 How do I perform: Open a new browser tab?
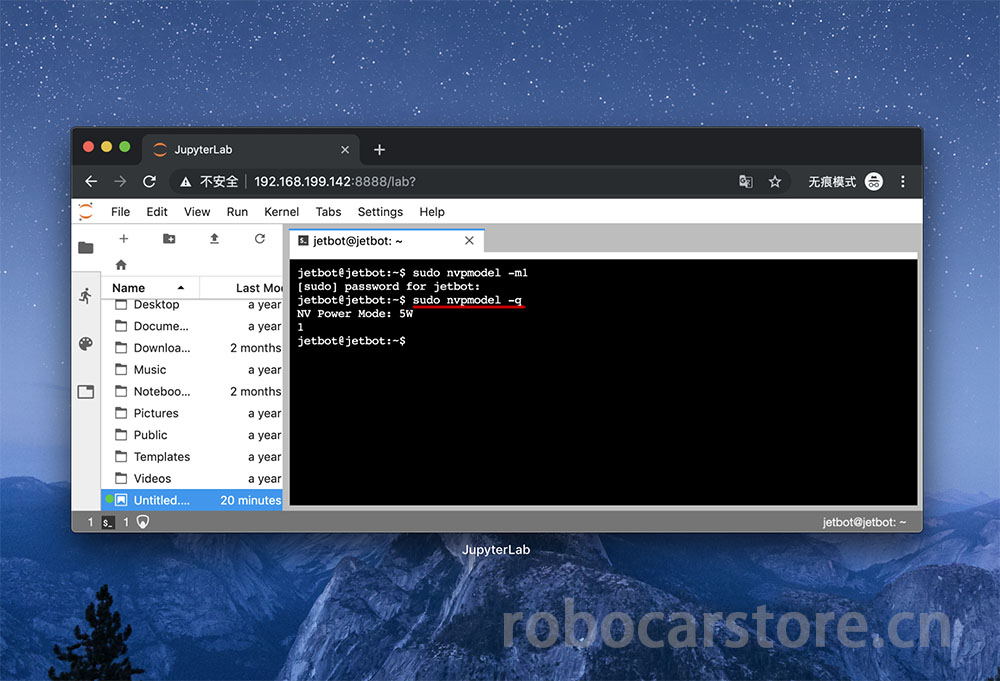[379, 150]
